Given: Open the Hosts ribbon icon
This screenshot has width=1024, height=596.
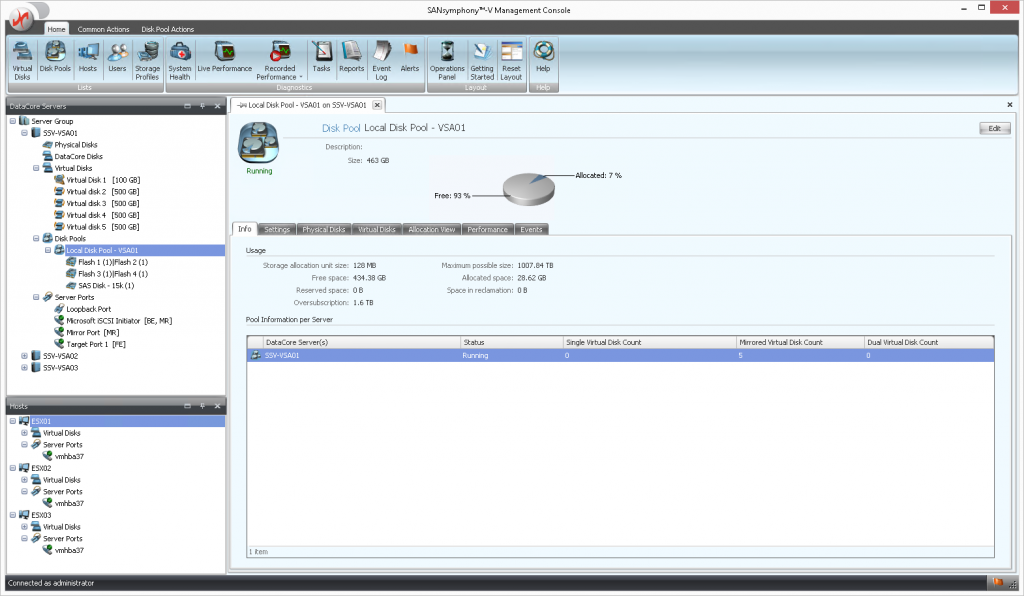Looking at the screenshot, I should (88, 58).
